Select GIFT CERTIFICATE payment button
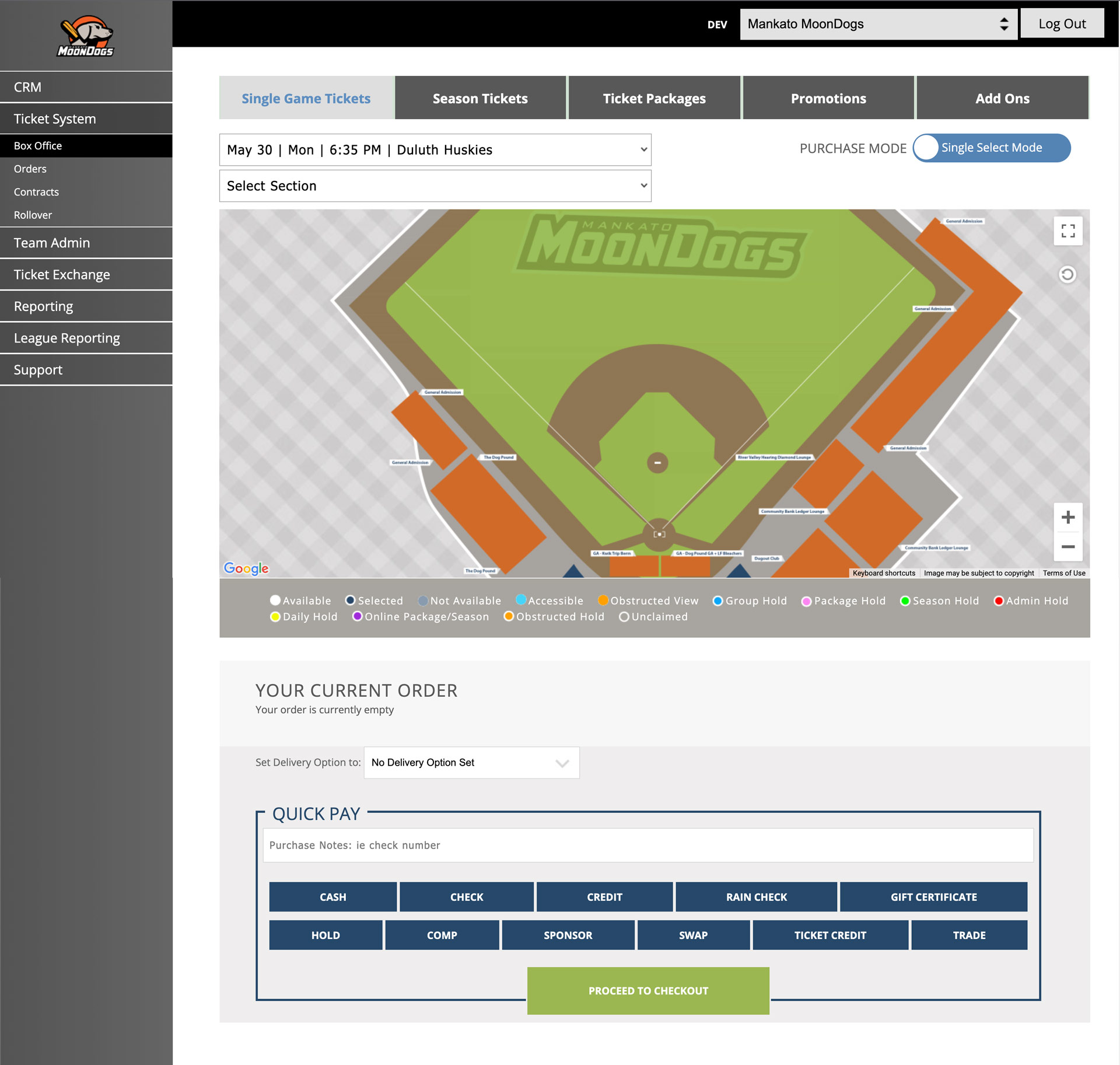1120x1065 pixels. pos(933,897)
